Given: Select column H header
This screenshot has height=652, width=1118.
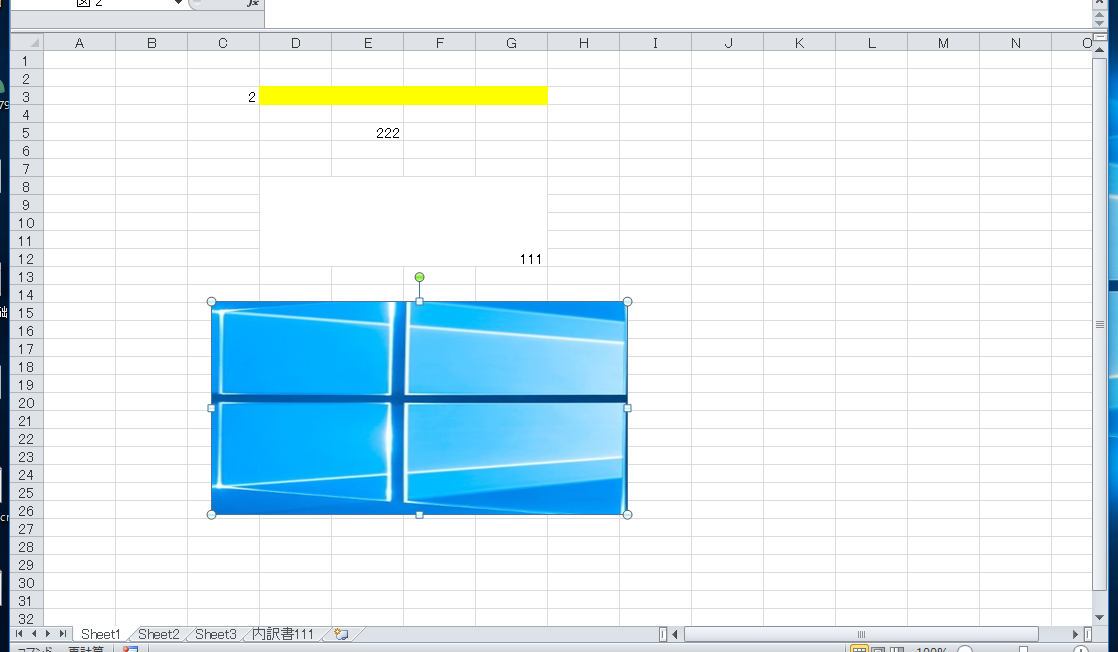Looking at the screenshot, I should [583, 43].
